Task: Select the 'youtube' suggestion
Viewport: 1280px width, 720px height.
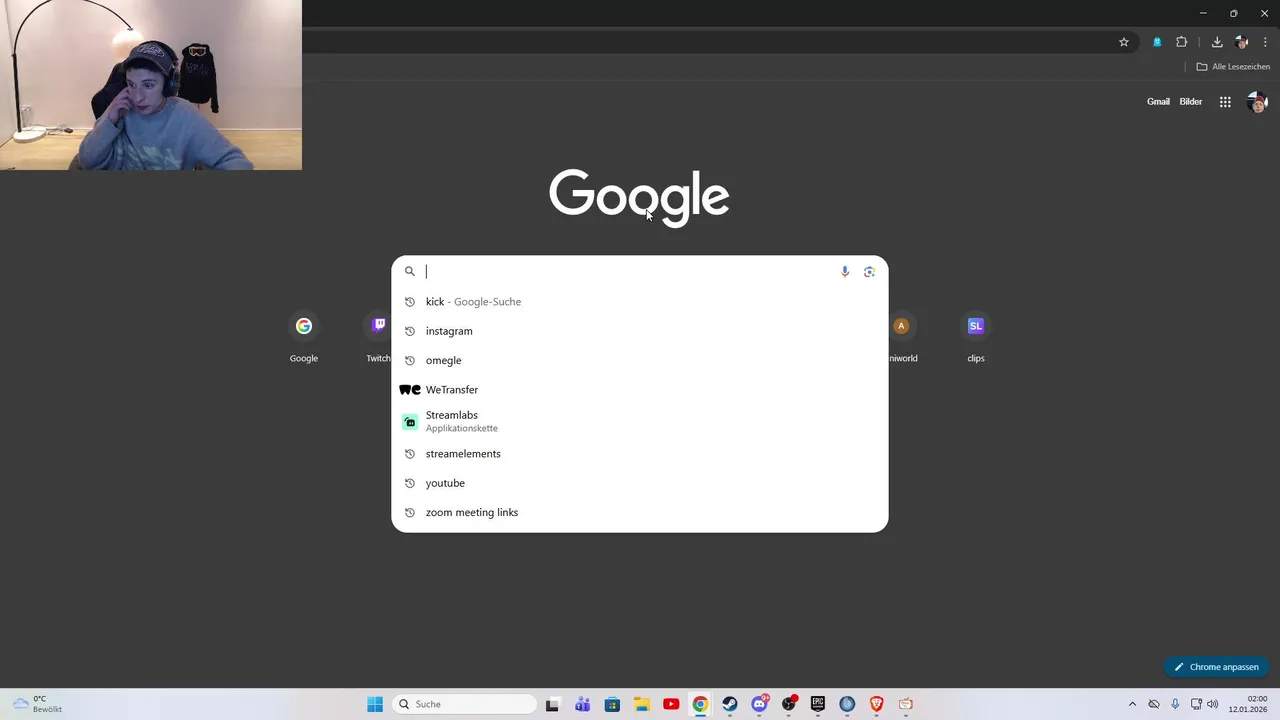Action: (x=640, y=483)
